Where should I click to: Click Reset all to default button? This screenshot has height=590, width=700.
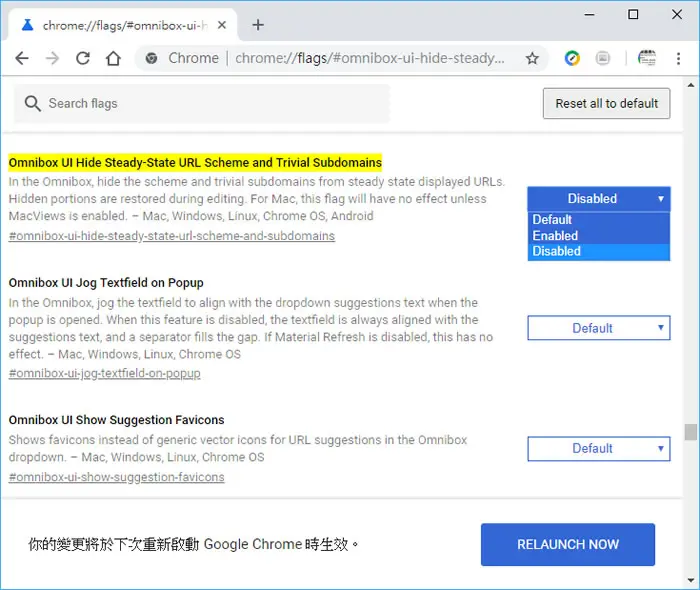tap(606, 104)
